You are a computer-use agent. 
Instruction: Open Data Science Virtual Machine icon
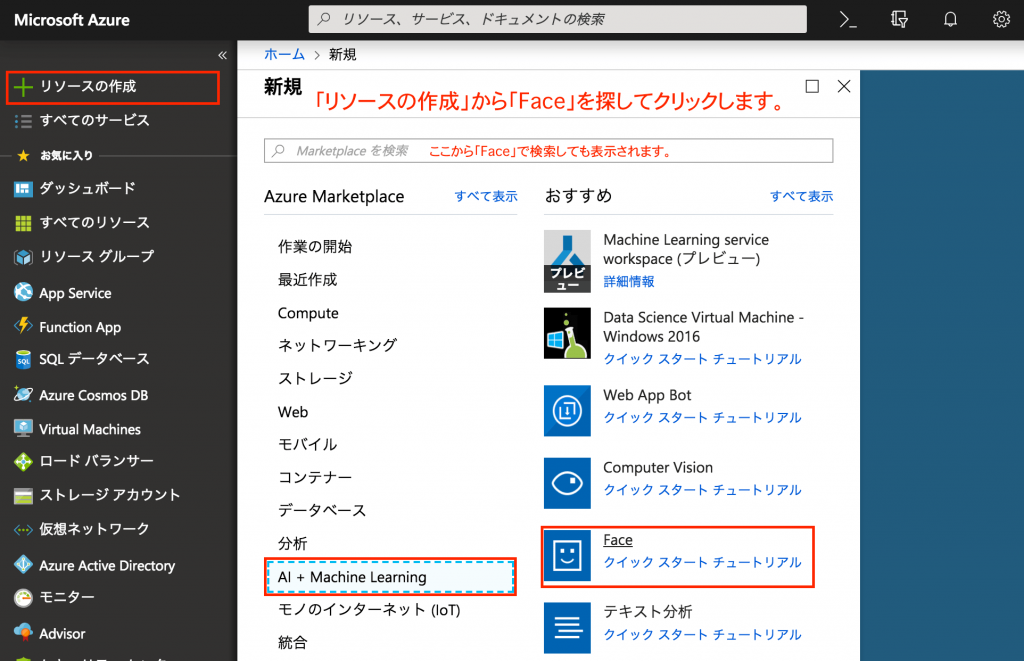567,333
